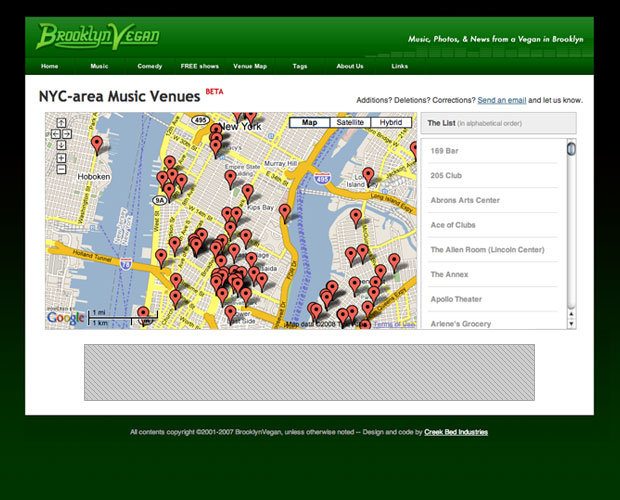Pan the map down with the arrow

pyautogui.click(x=61, y=145)
